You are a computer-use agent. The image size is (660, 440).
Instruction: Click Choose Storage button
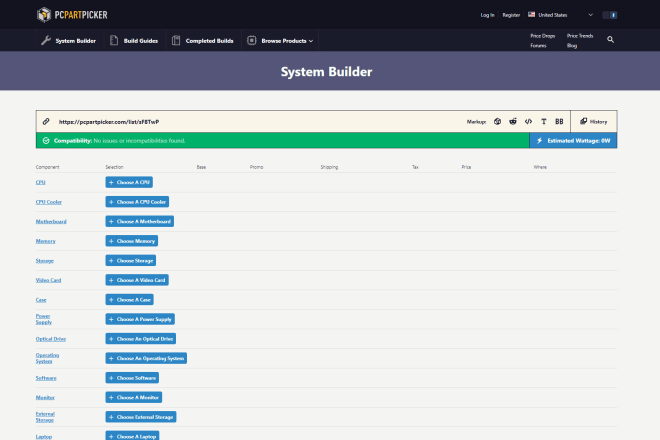[130, 261]
